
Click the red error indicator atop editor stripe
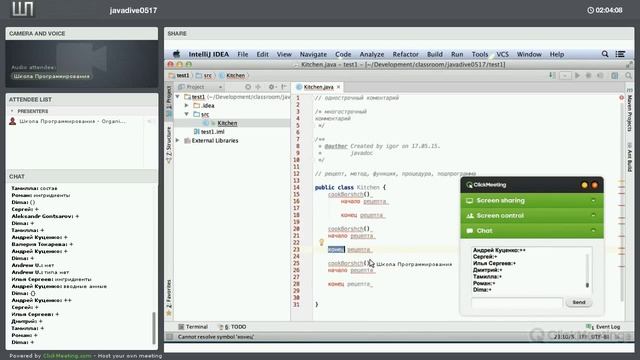click(x=621, y=98)
